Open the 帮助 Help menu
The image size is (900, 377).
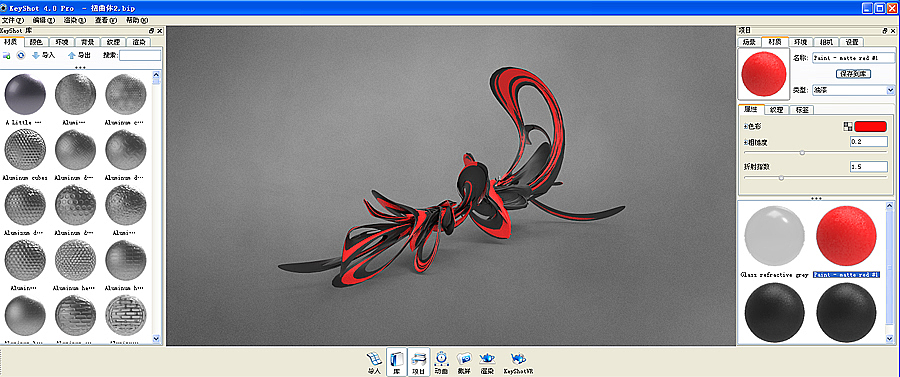tap(137, 20)
